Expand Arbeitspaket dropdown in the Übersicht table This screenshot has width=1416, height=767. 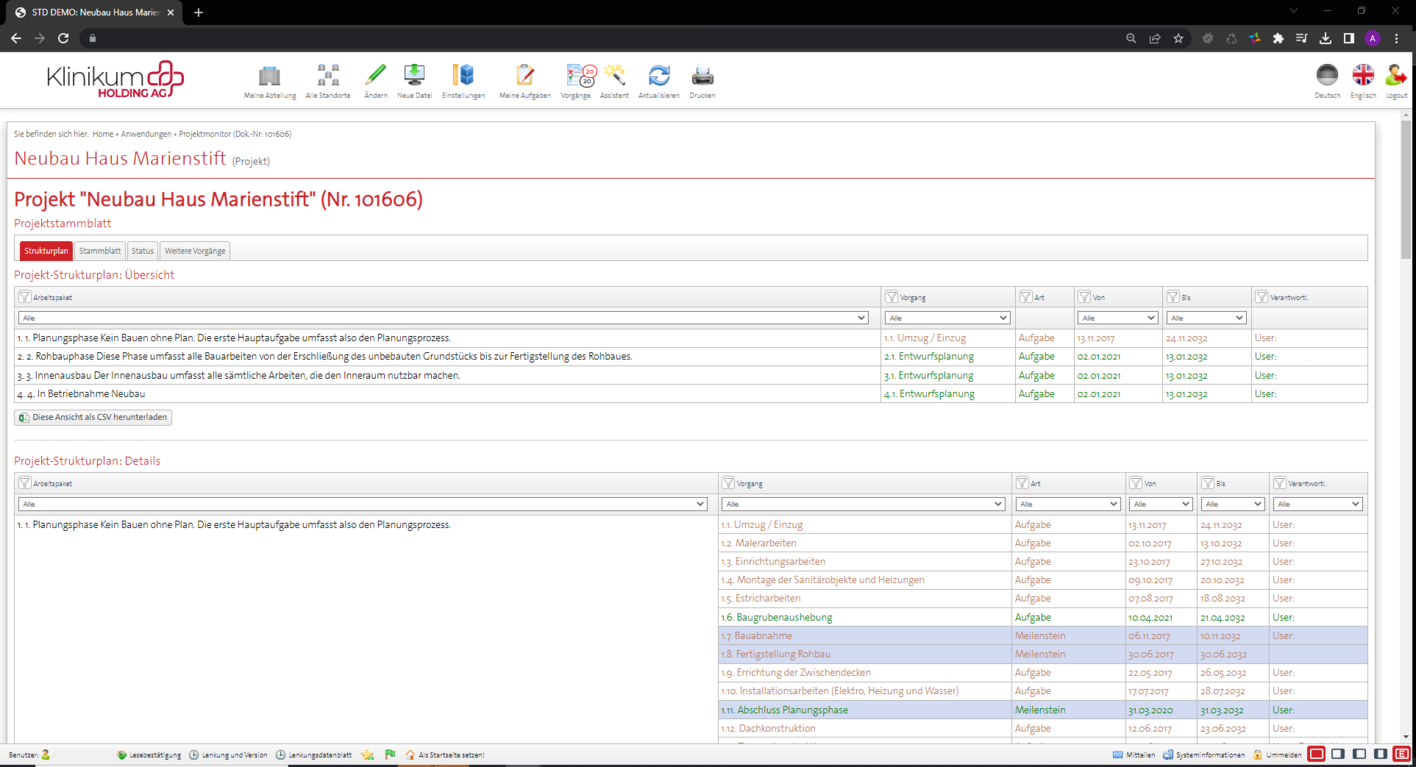click(442, 318)
